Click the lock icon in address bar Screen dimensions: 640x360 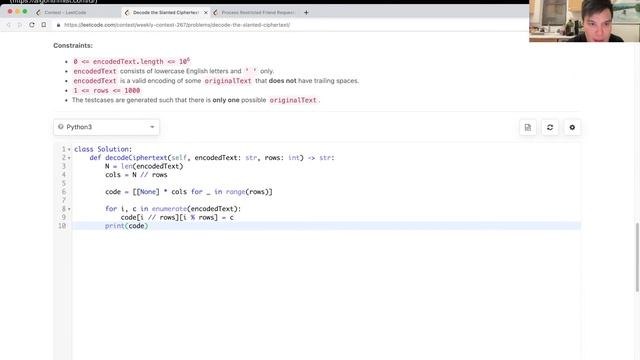point(58,25)
